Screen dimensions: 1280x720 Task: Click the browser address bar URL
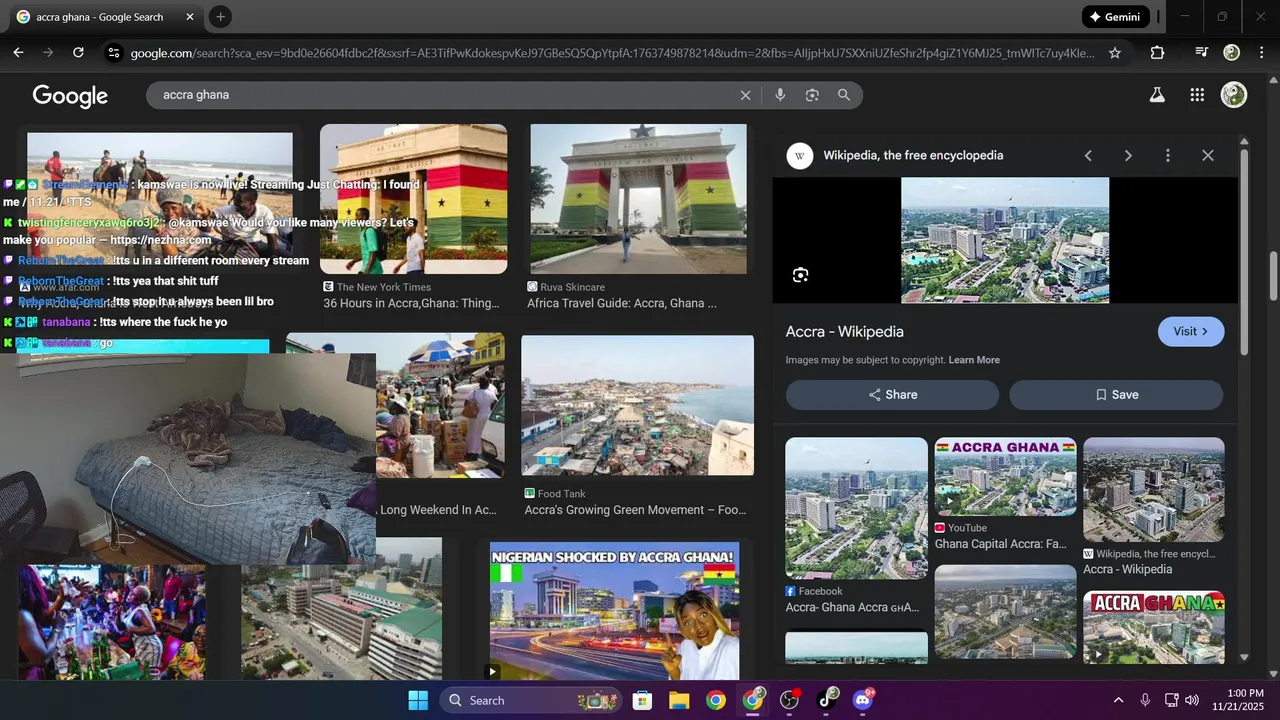[612, 53]
